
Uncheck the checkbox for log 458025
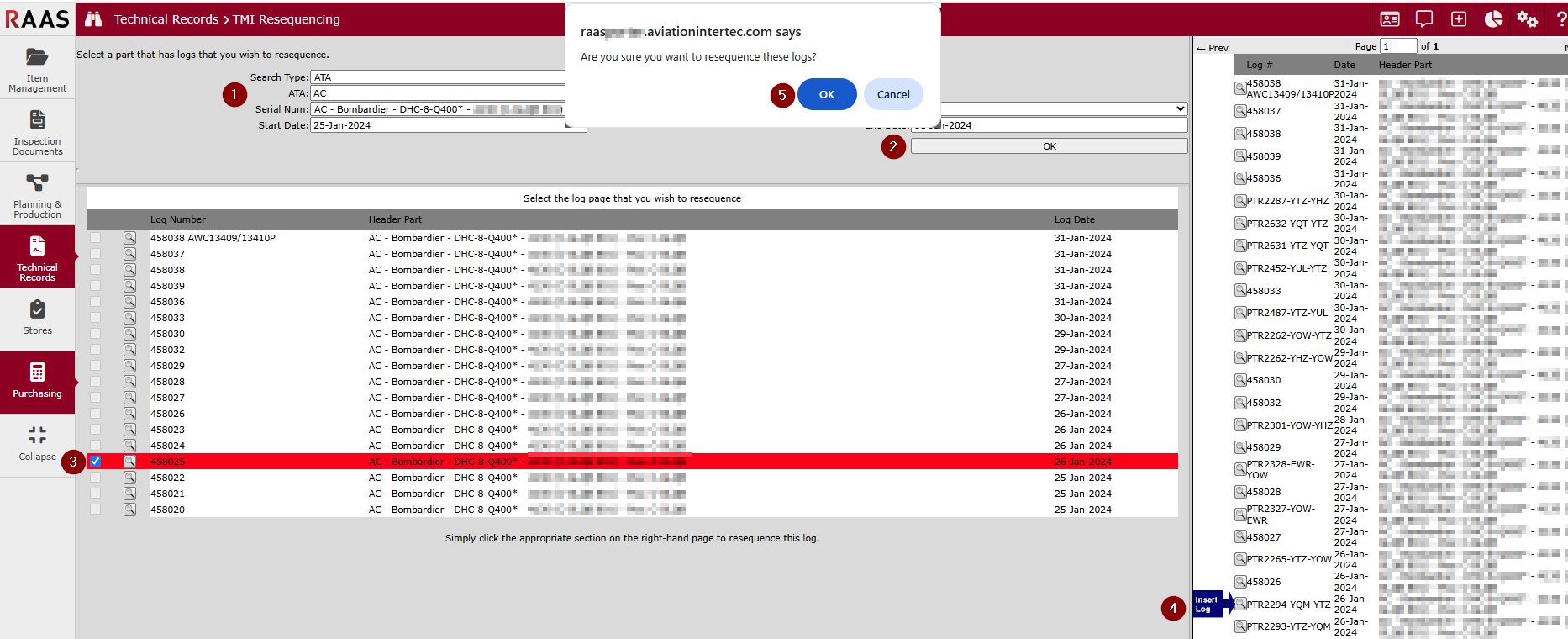(95, 462)
